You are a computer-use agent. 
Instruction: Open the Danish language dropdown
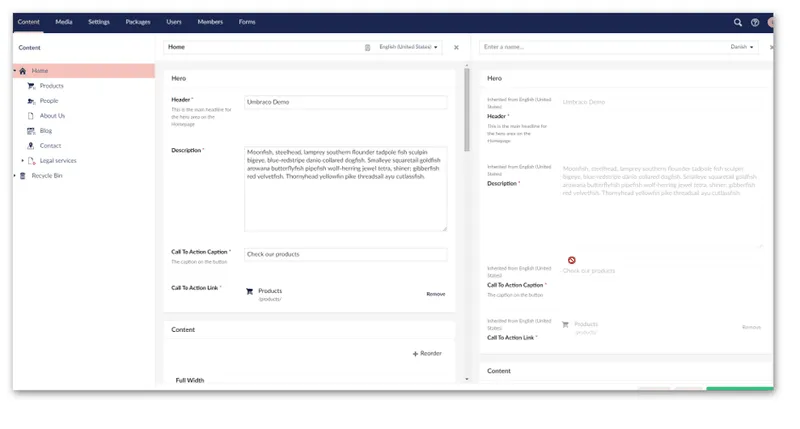pyautogui.click(x=742, y=47)
